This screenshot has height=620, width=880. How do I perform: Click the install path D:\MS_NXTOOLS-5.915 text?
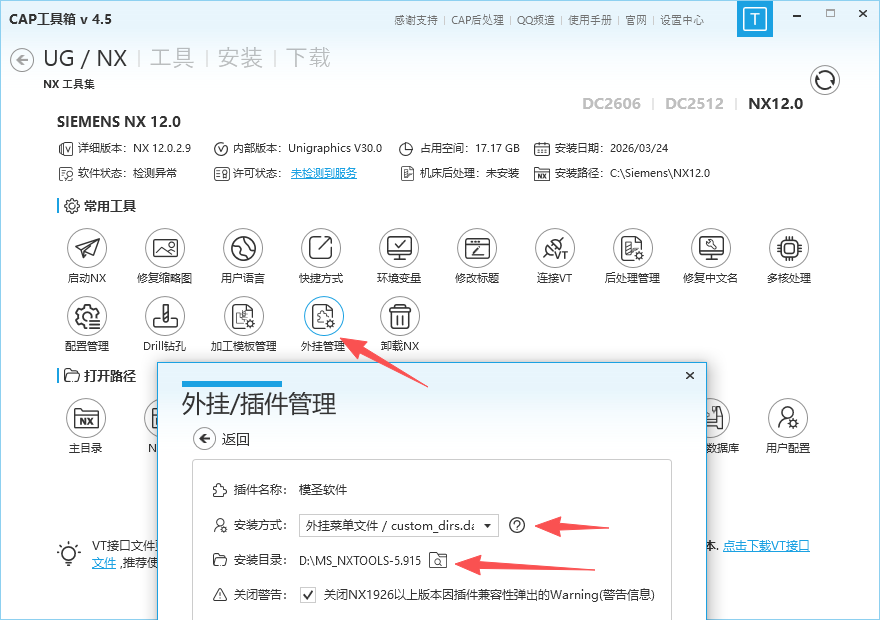tap(360, 561)
